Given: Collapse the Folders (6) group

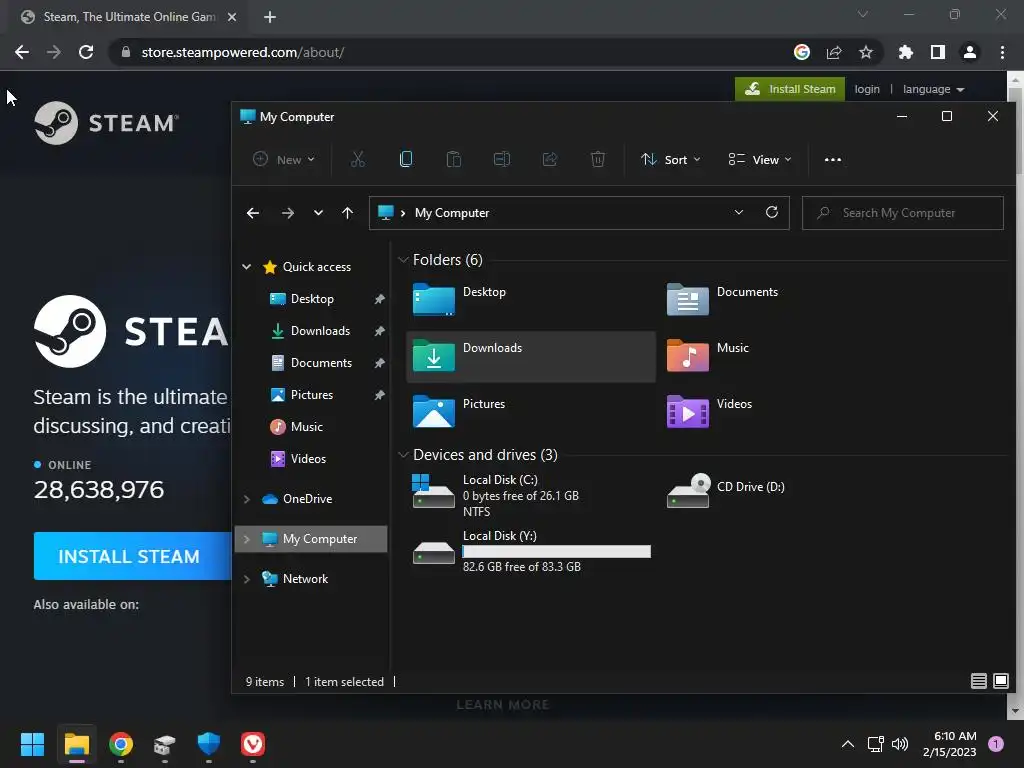Looking at the screenshot, I should (403, 260).
